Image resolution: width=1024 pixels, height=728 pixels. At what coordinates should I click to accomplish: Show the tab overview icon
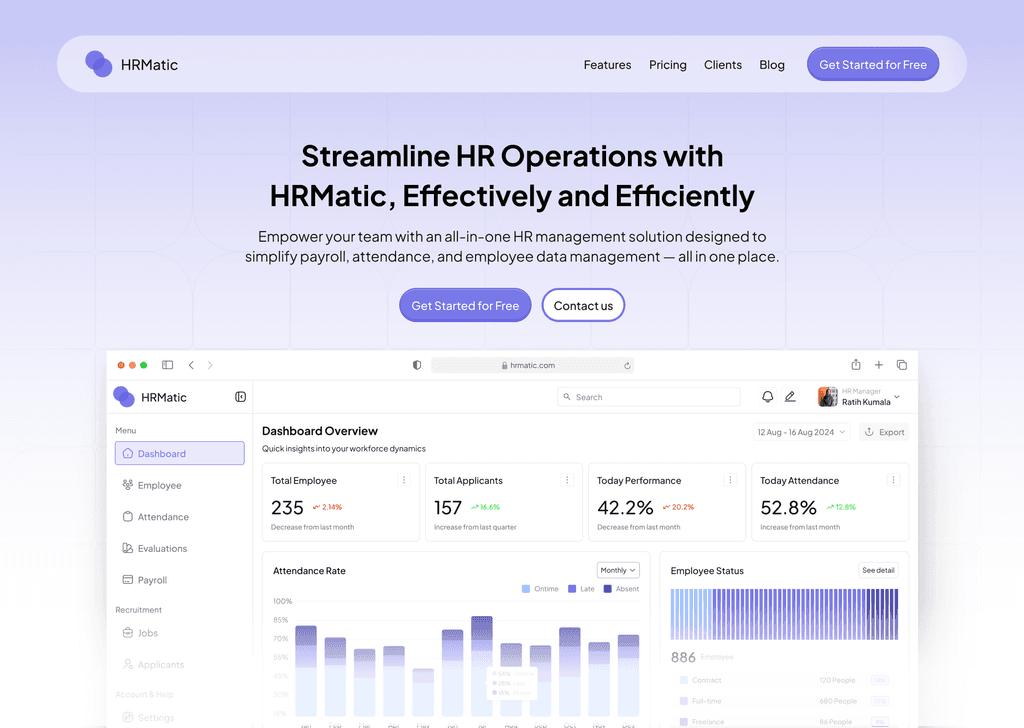pyautogui.click(x=902, y=365)
